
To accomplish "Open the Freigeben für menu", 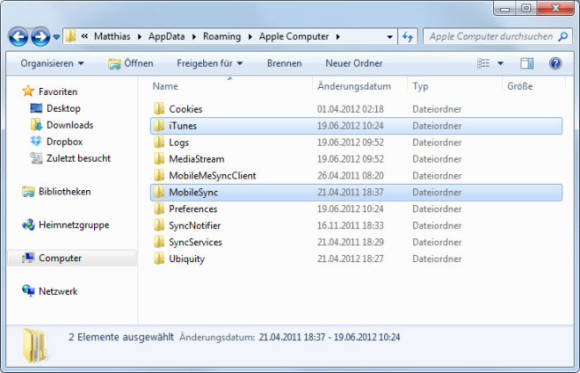I will [209, 63].
